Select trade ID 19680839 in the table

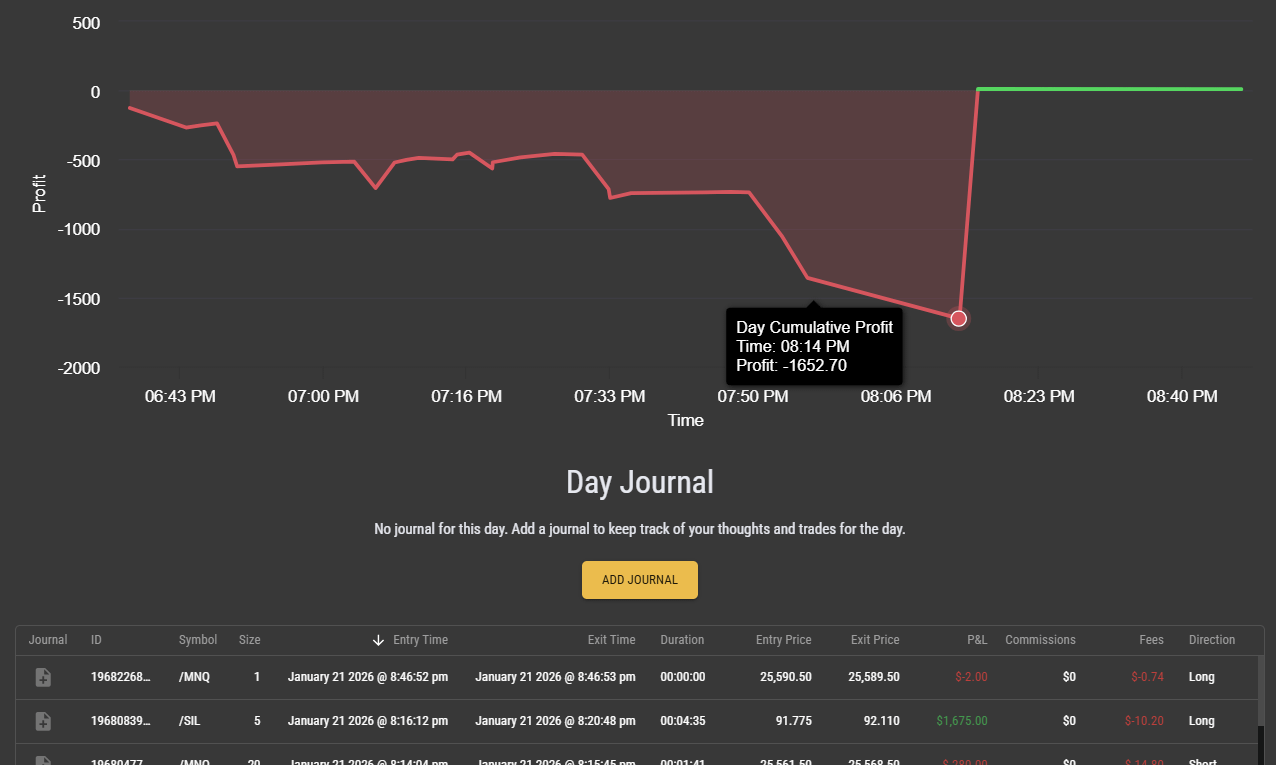pos(121,721)
